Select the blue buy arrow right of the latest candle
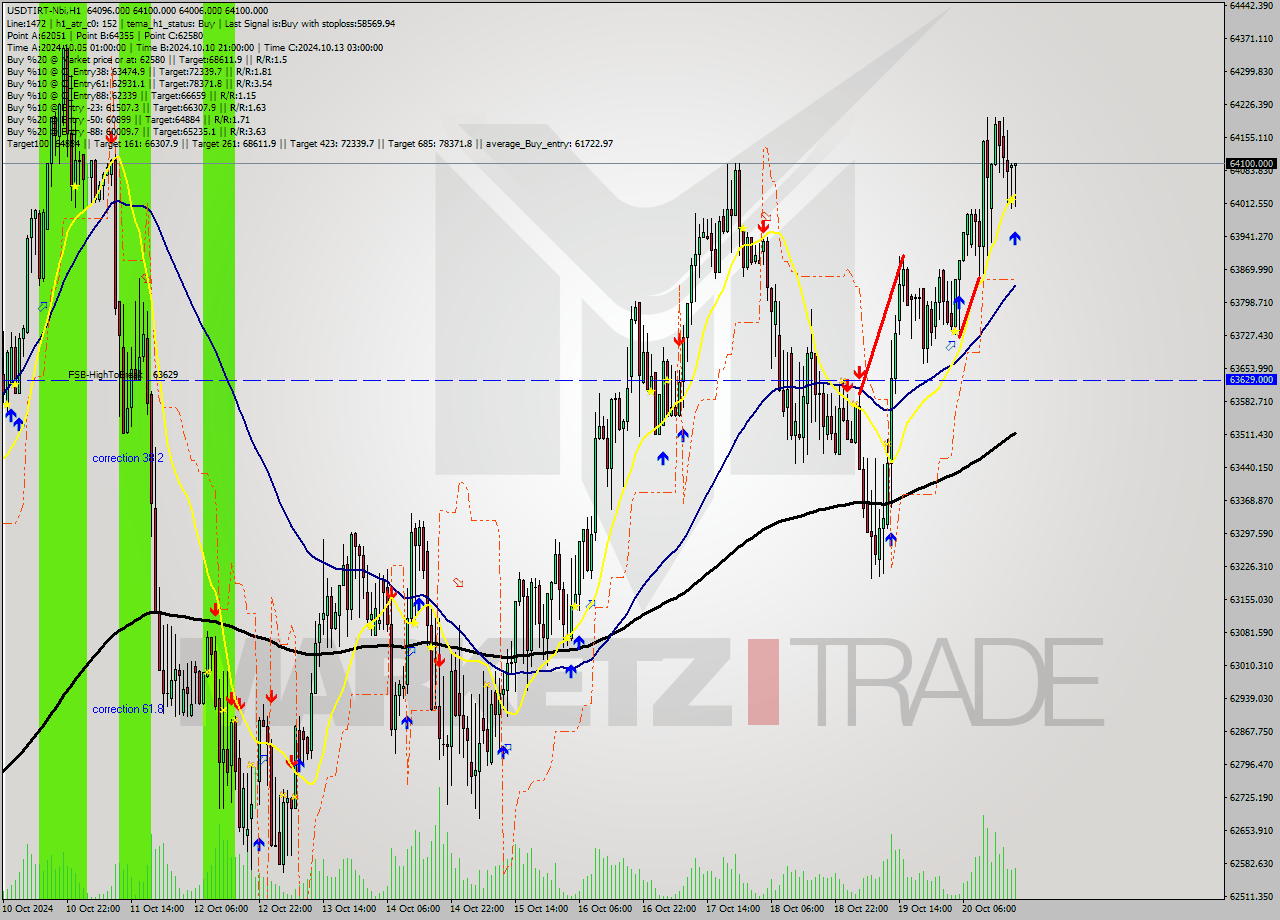Screen dimensions: 1280x920 pyautogui.click(x=1015, y=238)
